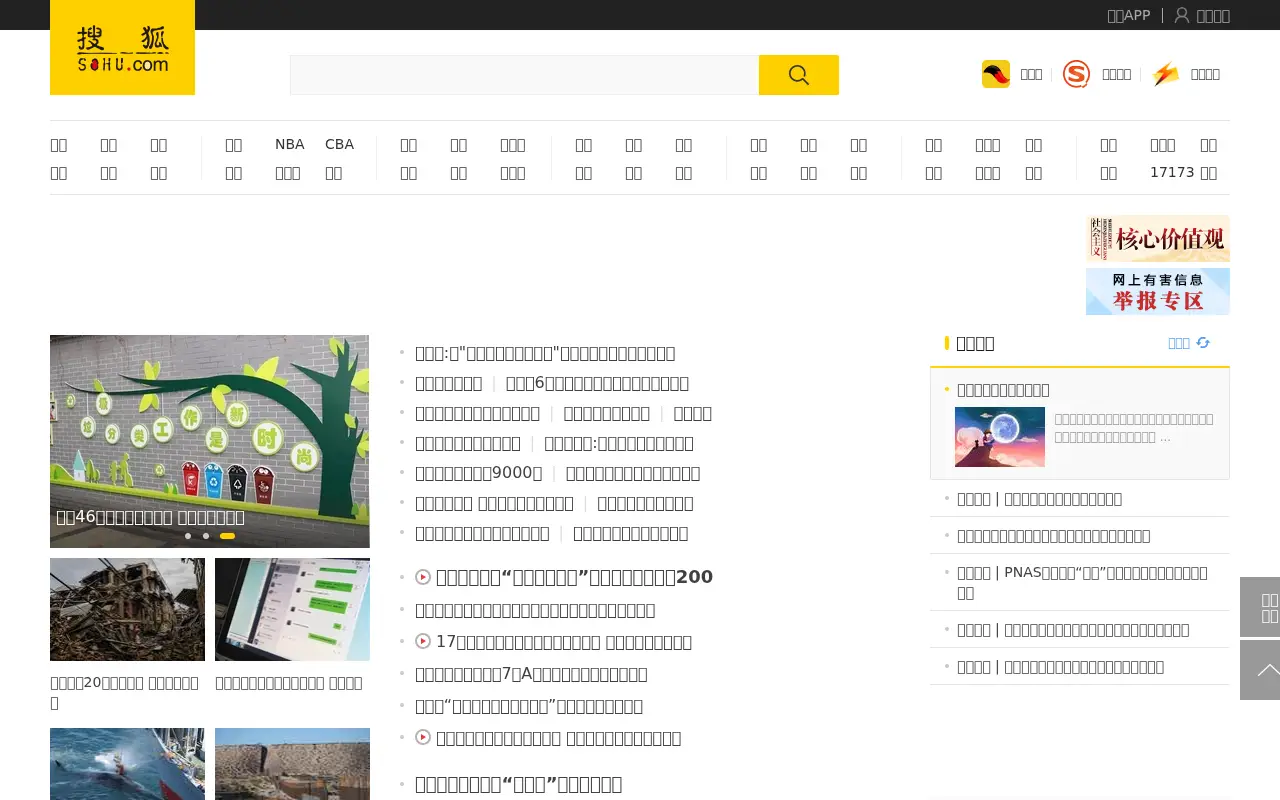Select the active yellow slideshow indicator
Viewport: 1280px width, 800px height.
(x=227, y=536)
